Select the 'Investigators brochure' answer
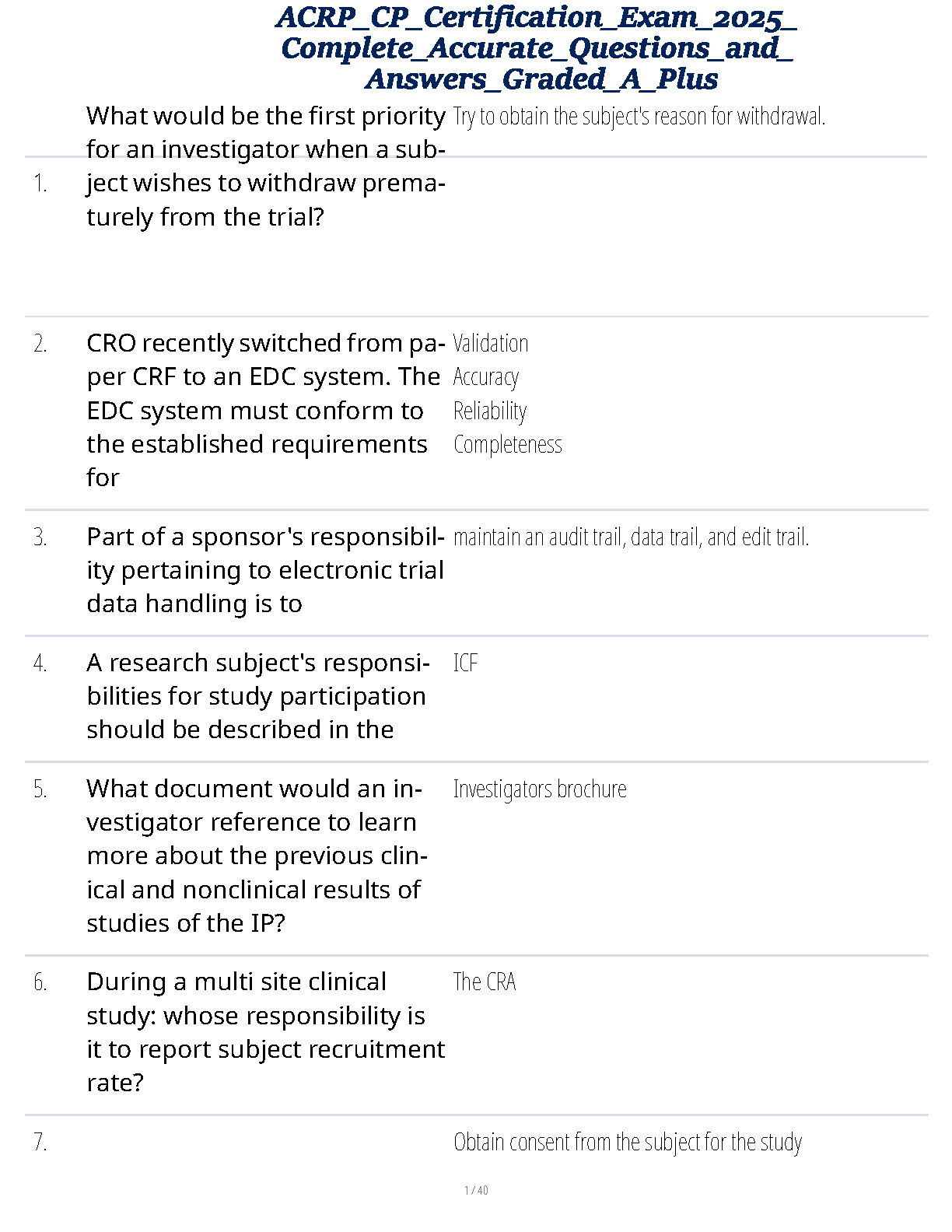 (540, 789)
